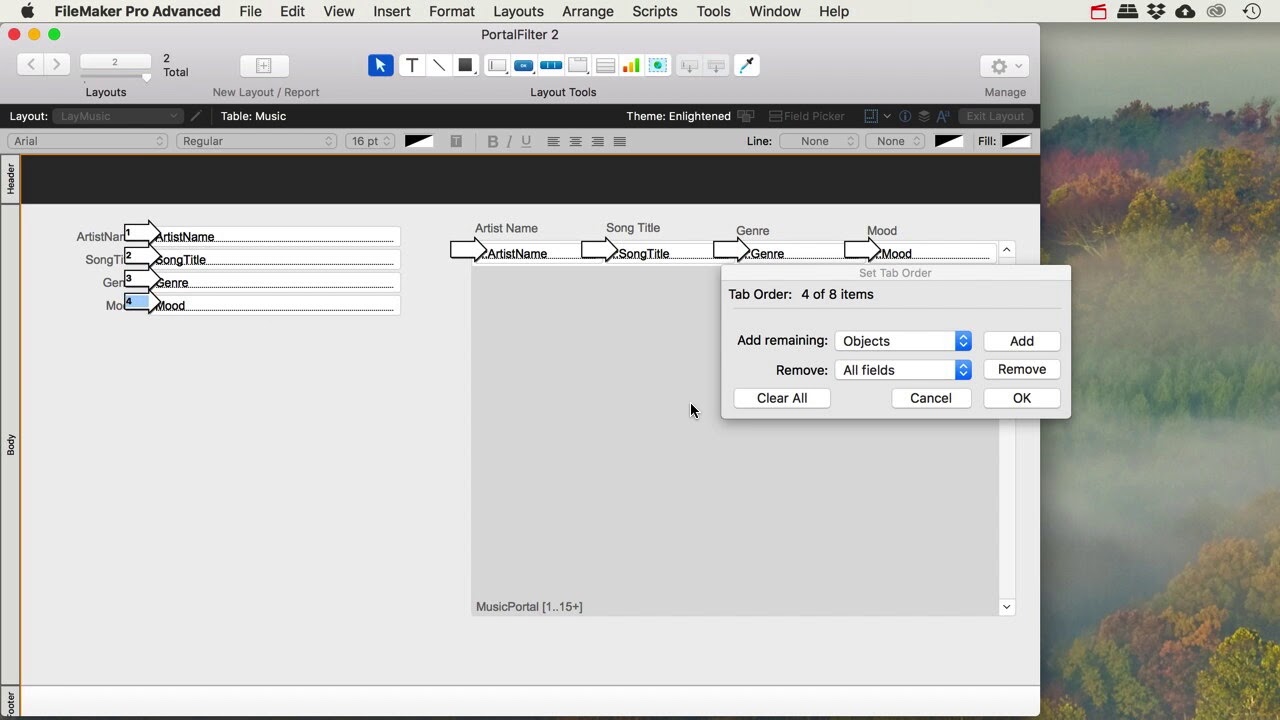Image resolution: width=1280 pixels, height=720 pixels.
Task: Click the portal scroll down arrow
Action: 1007,607
